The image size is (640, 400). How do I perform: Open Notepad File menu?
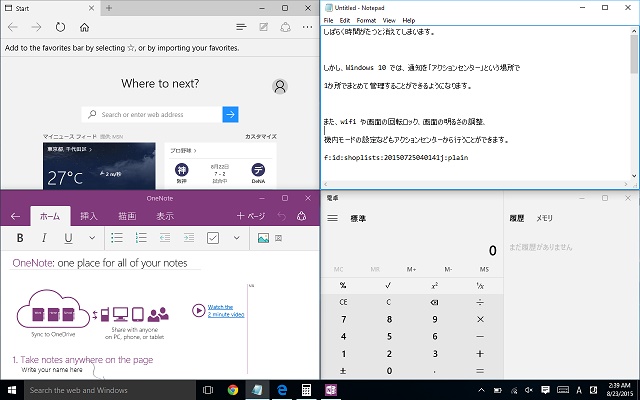(329, 20)
